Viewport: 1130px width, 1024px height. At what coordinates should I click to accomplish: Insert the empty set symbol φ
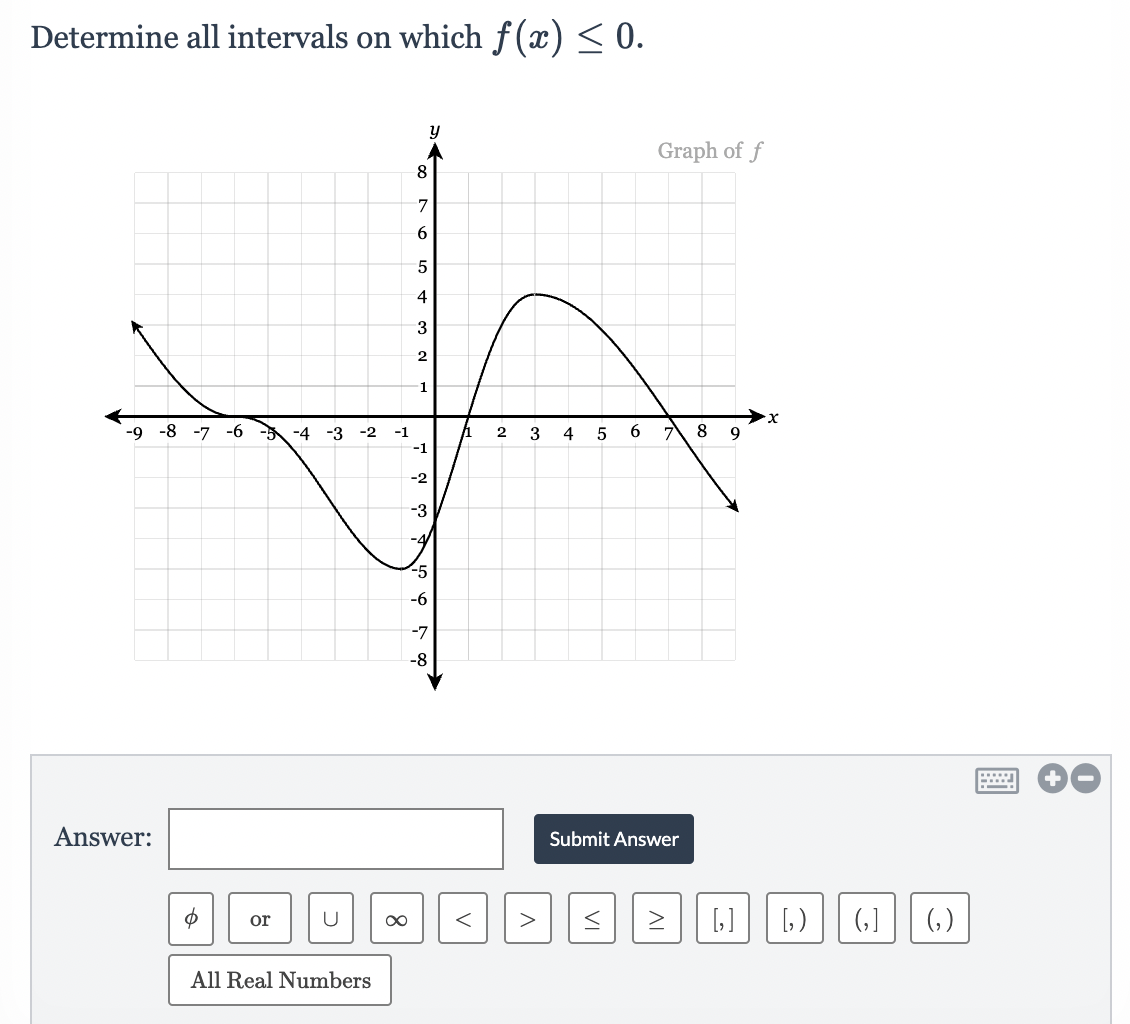coord(193,918)
